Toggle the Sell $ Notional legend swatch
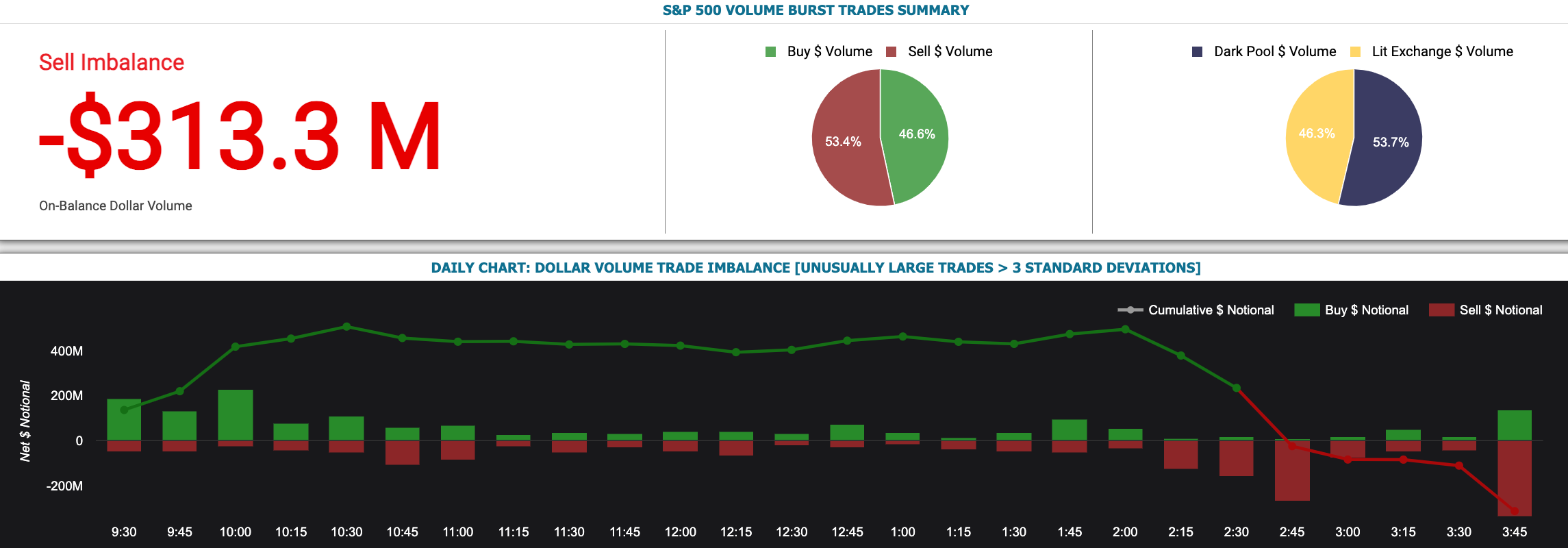Image resolution: width=1568 pixels, height=548 pixels. [1441, 310]
